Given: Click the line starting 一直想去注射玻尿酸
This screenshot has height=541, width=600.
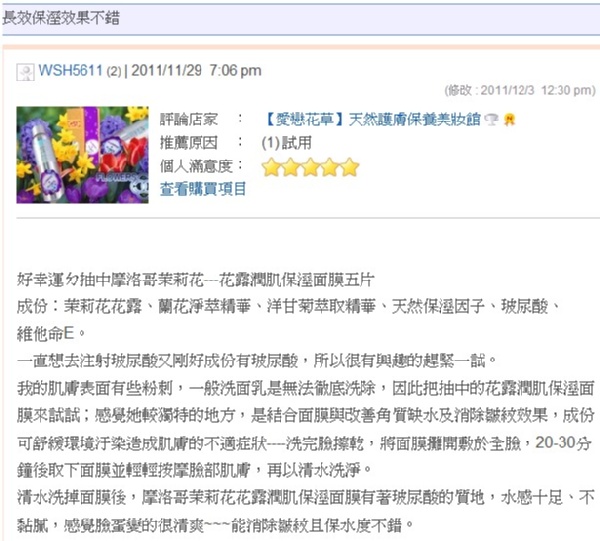Looking at the screenshot, I should click(257, 360).
